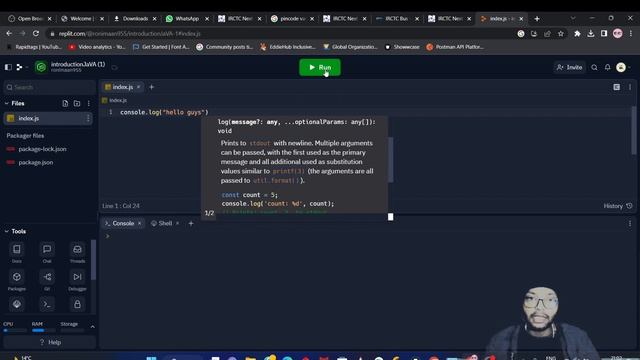Create a new file in Files
Viewport: 640px width, 360px height.
(65, 103)
